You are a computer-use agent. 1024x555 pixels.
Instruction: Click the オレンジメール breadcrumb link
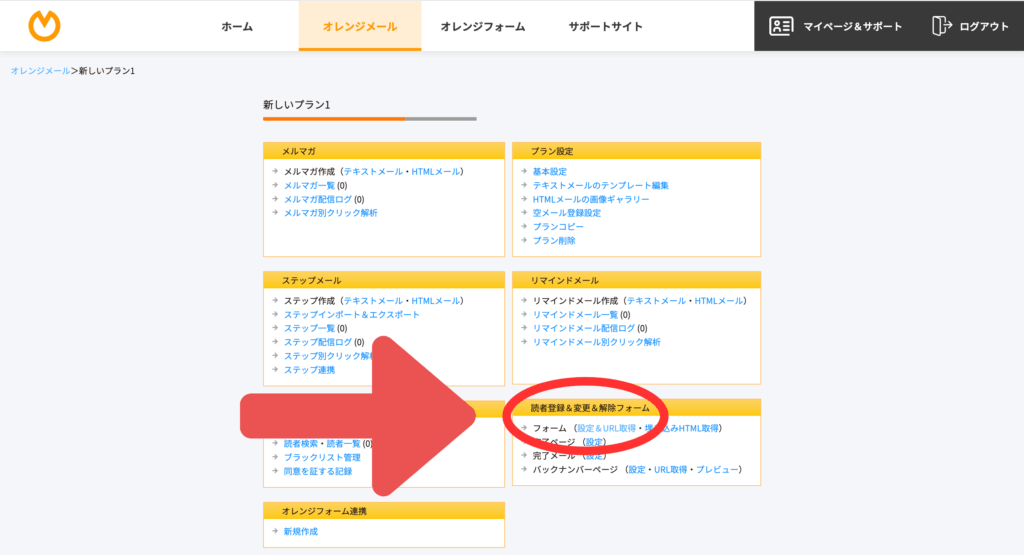point(40,71)
